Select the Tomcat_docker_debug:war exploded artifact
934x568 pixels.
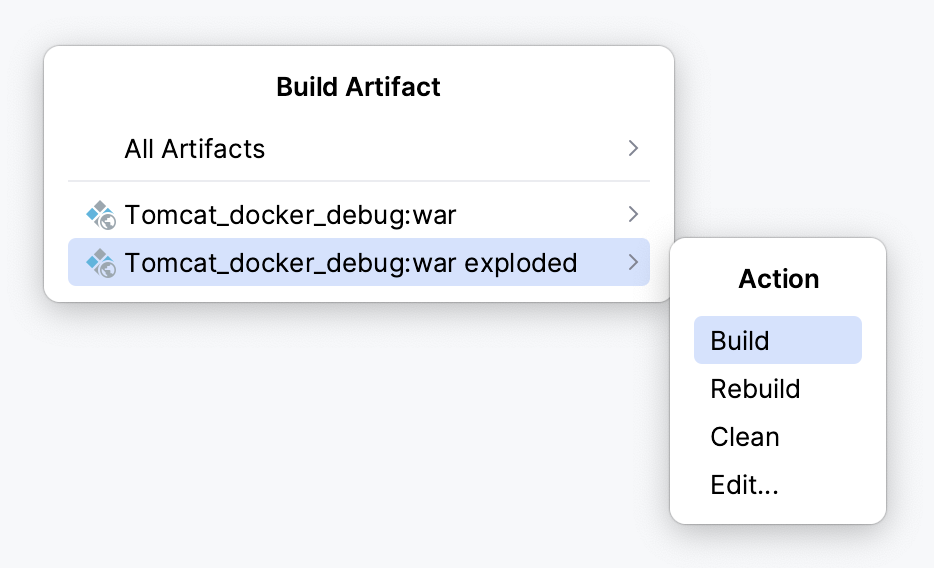351,262
